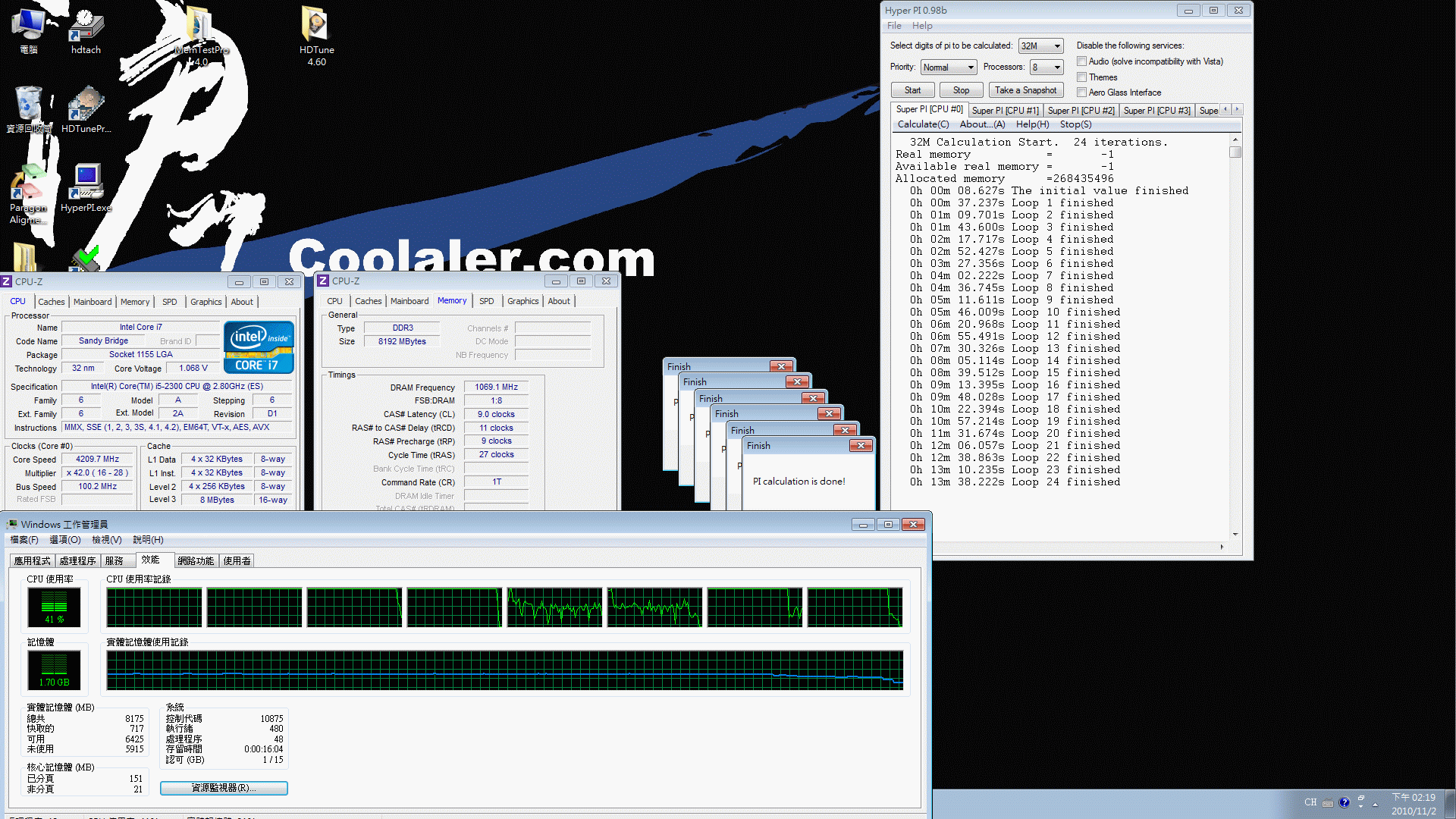This screenshot has width=1456, height=819.
Task: Click the DRAM Frequency 1069.1 MHz field
Action: tap(496, 388)
